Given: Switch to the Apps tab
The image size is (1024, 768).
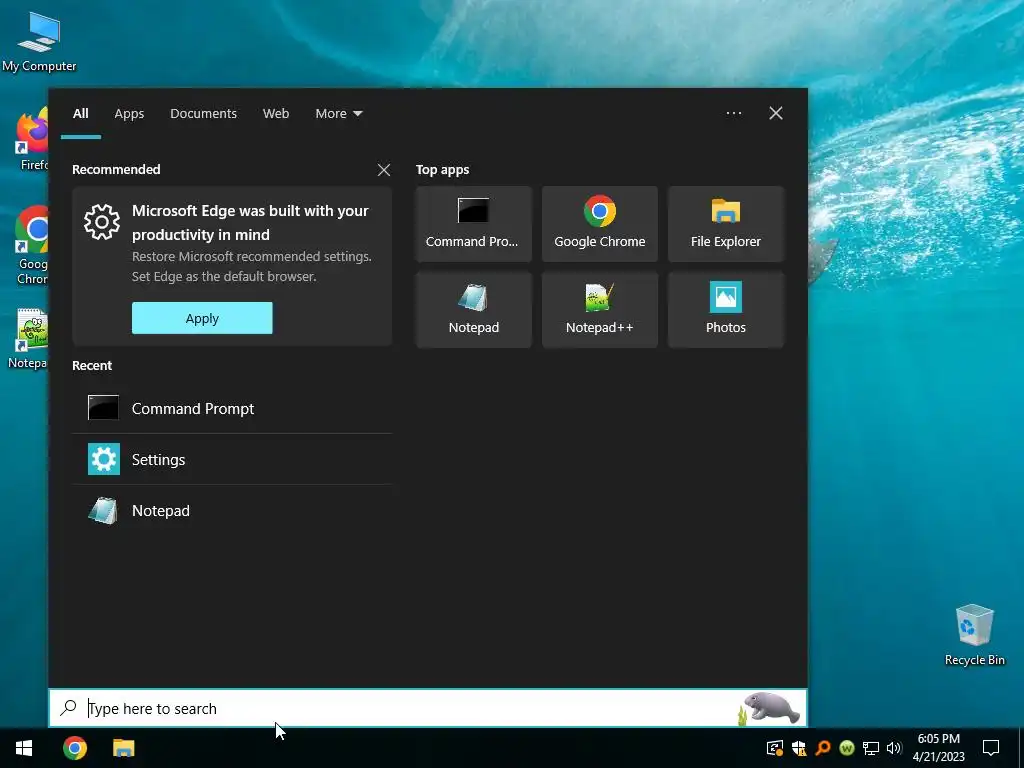Looking at the screenshot, I should [129, 114].
